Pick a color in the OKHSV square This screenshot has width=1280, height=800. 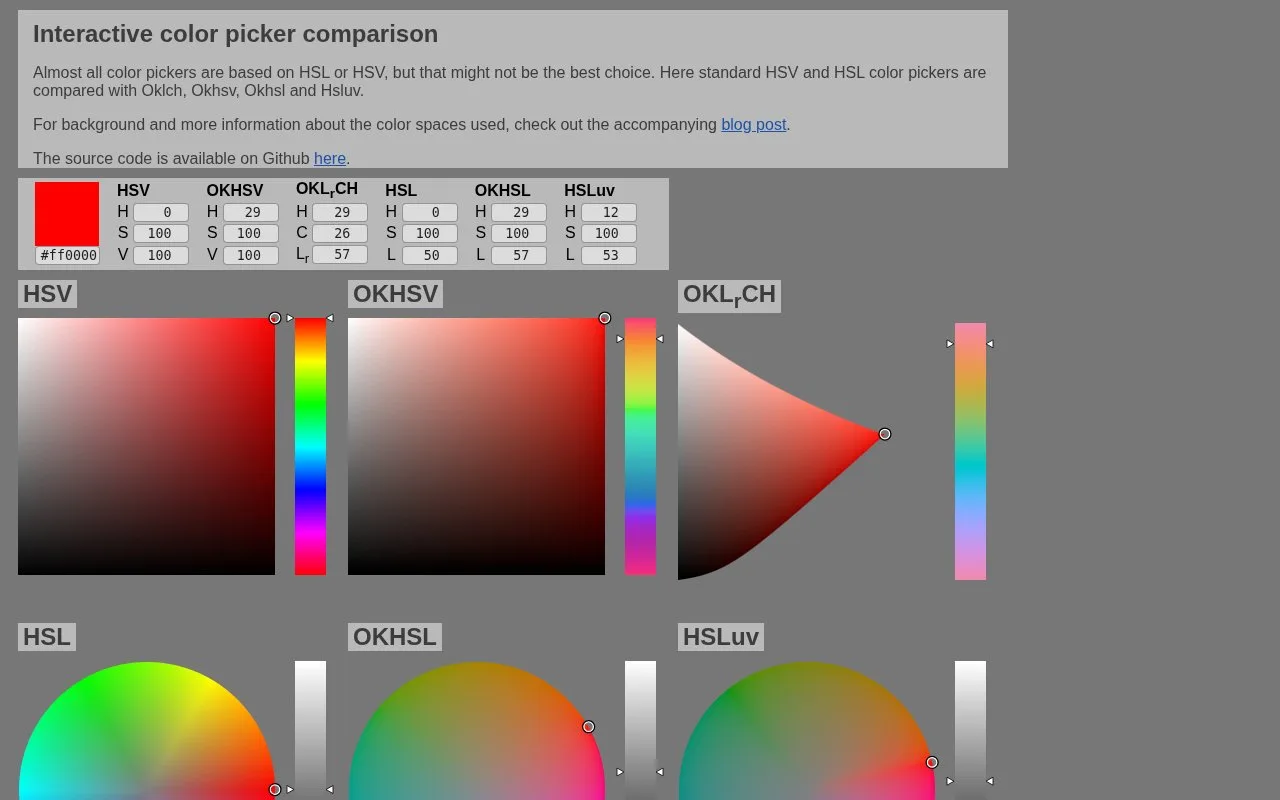[476, 446]
